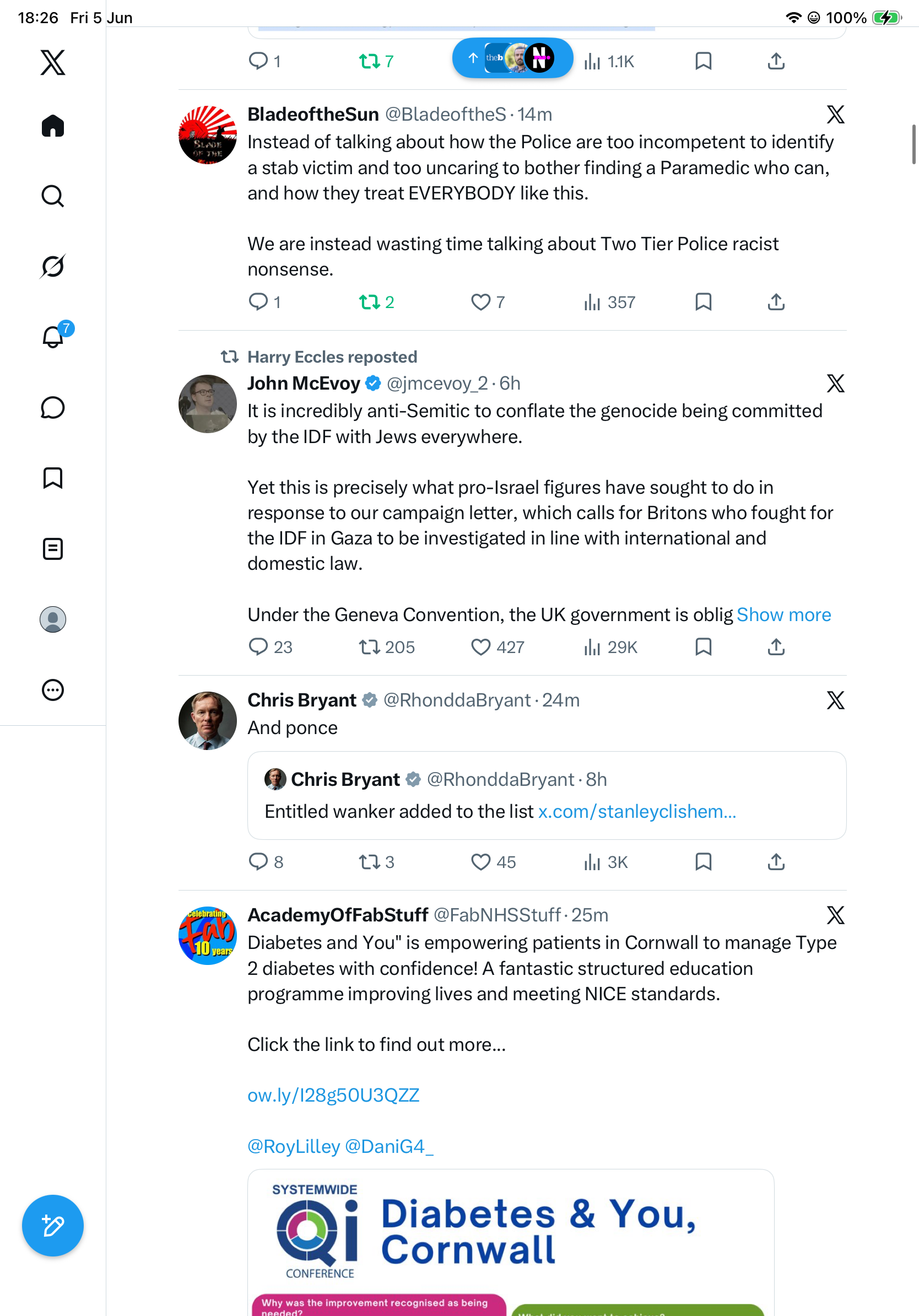The width and height of the screenshot is (919, 1316).
Task: Bookmark the John McEvoy post
Action: pos(703,647)
